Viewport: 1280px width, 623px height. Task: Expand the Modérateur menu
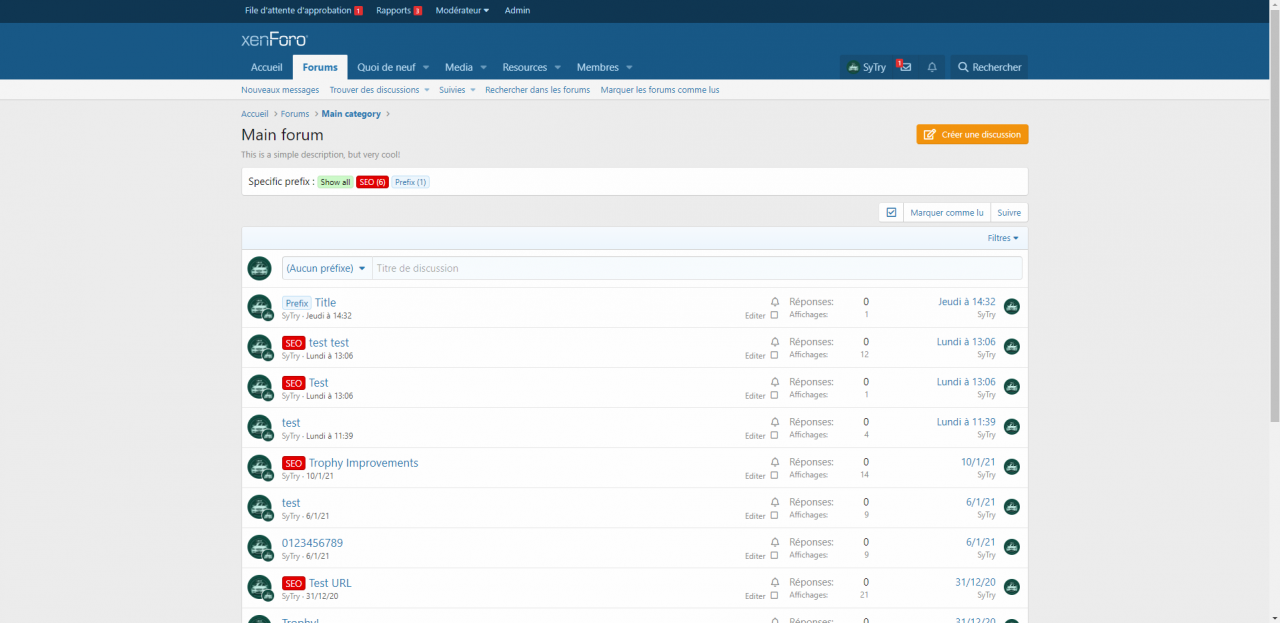point(462,10)
